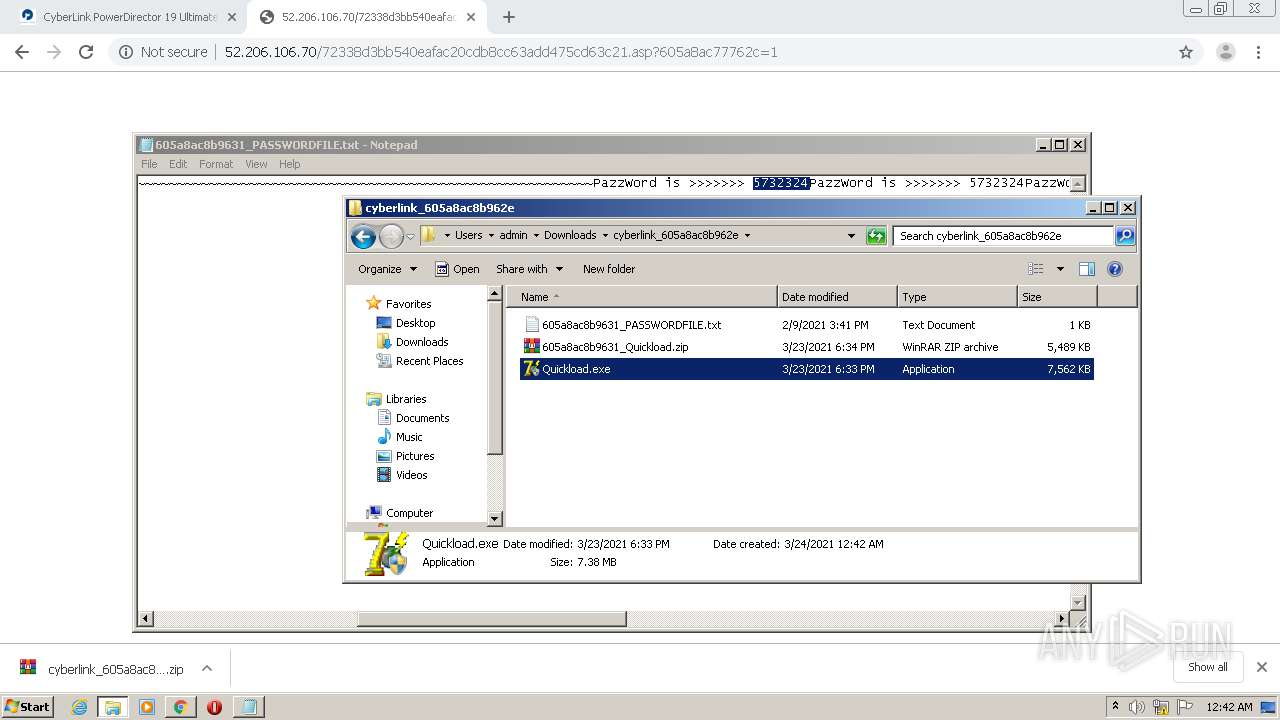Image resolution: width=1280 pixels, height=720 pixels.
Task: Click the search magnifier icon in Explorer
Action: click(1125, 236)
